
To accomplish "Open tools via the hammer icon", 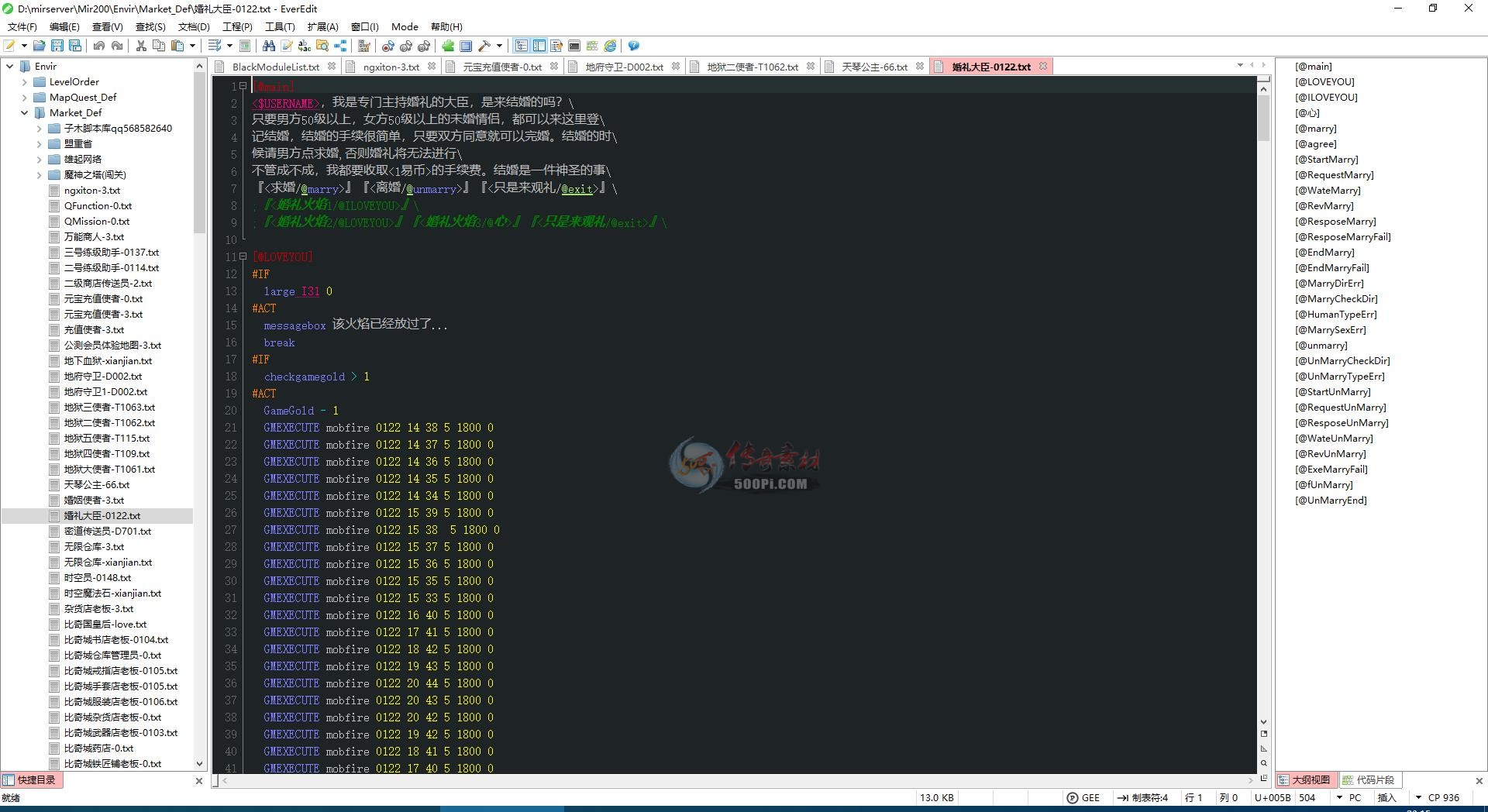I will (x=484, y=46).
